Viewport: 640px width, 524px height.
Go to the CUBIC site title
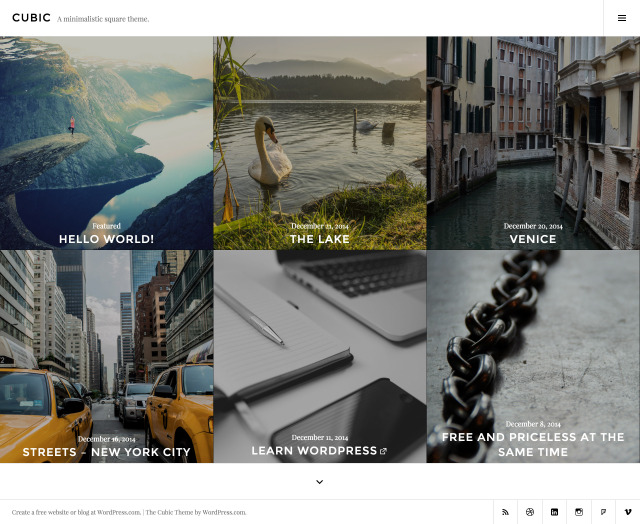31,18
